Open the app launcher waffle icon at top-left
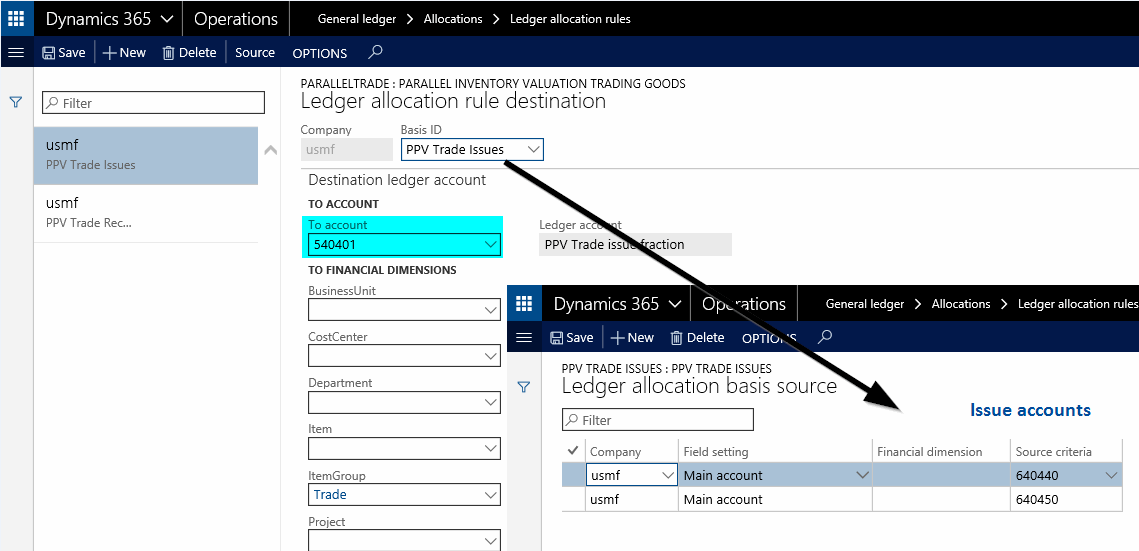 17,19
